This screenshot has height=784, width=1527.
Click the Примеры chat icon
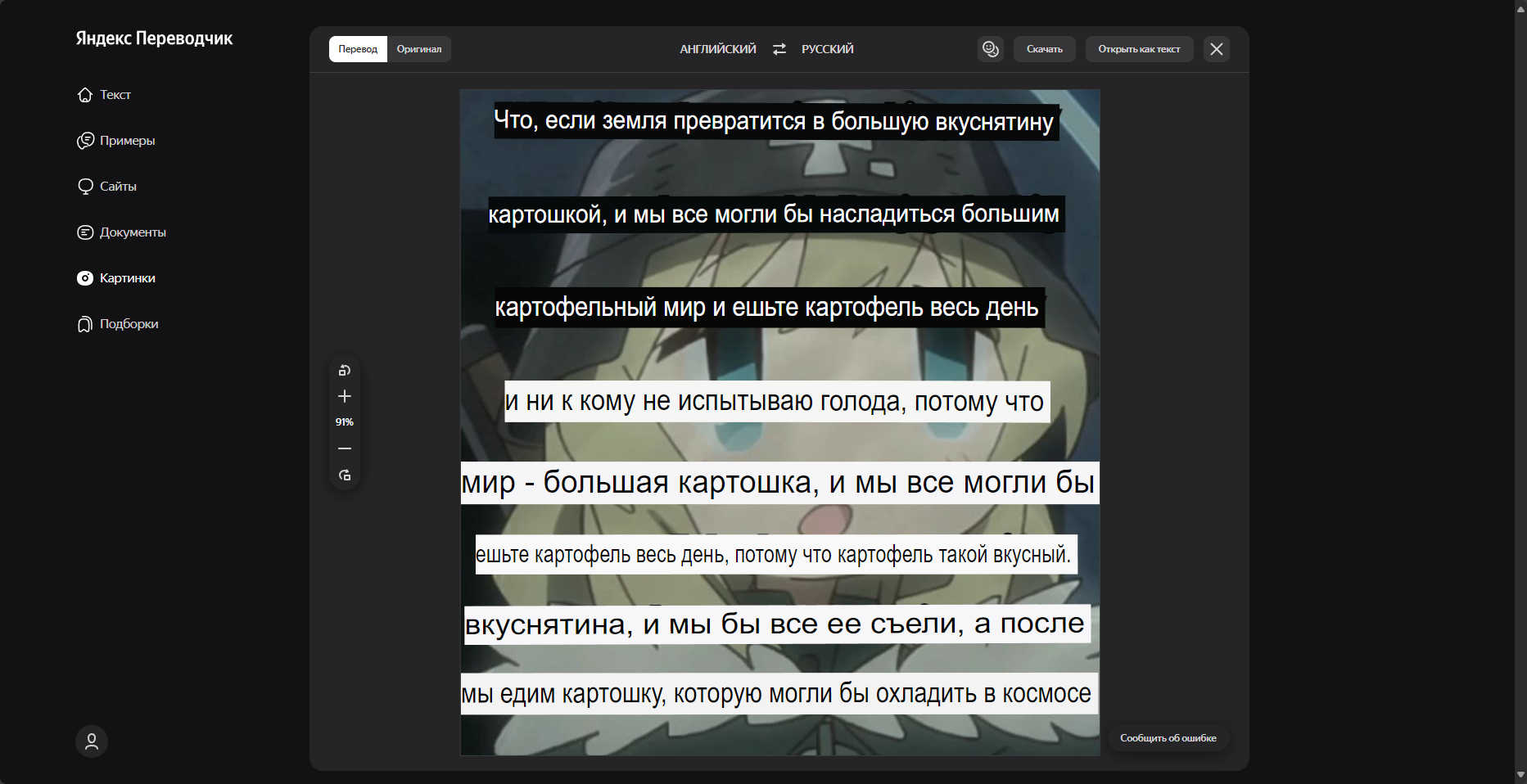click(85, 141)
